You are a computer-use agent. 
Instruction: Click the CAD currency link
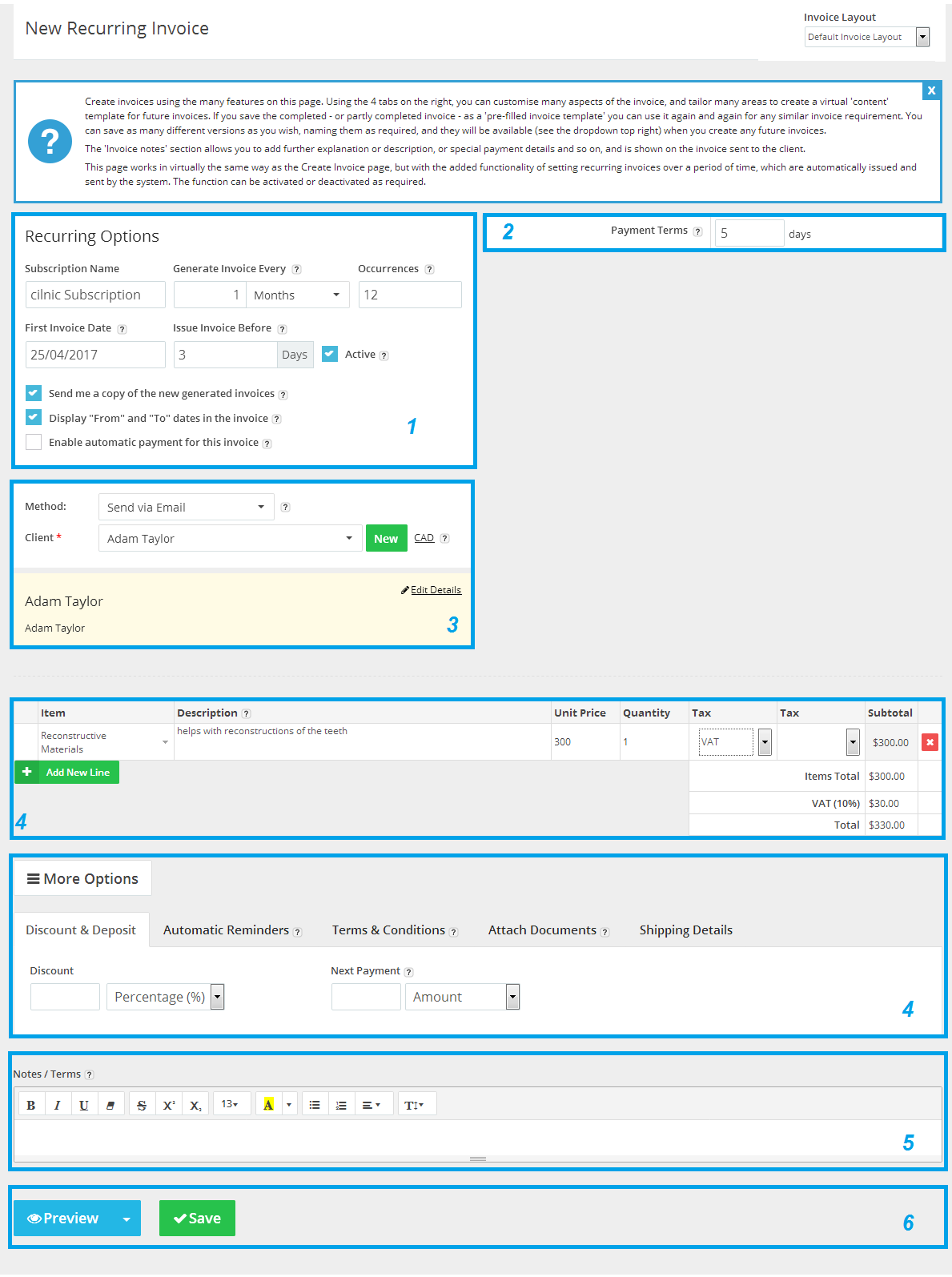click(424, 538)
